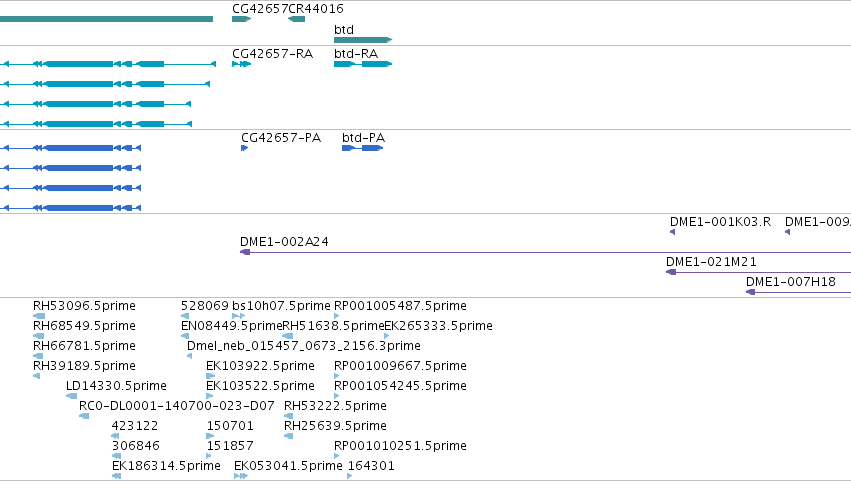Select the DME1-002A24 BAC clone line
The height and width of the screenshot is (481, 851).
point(545,252)
